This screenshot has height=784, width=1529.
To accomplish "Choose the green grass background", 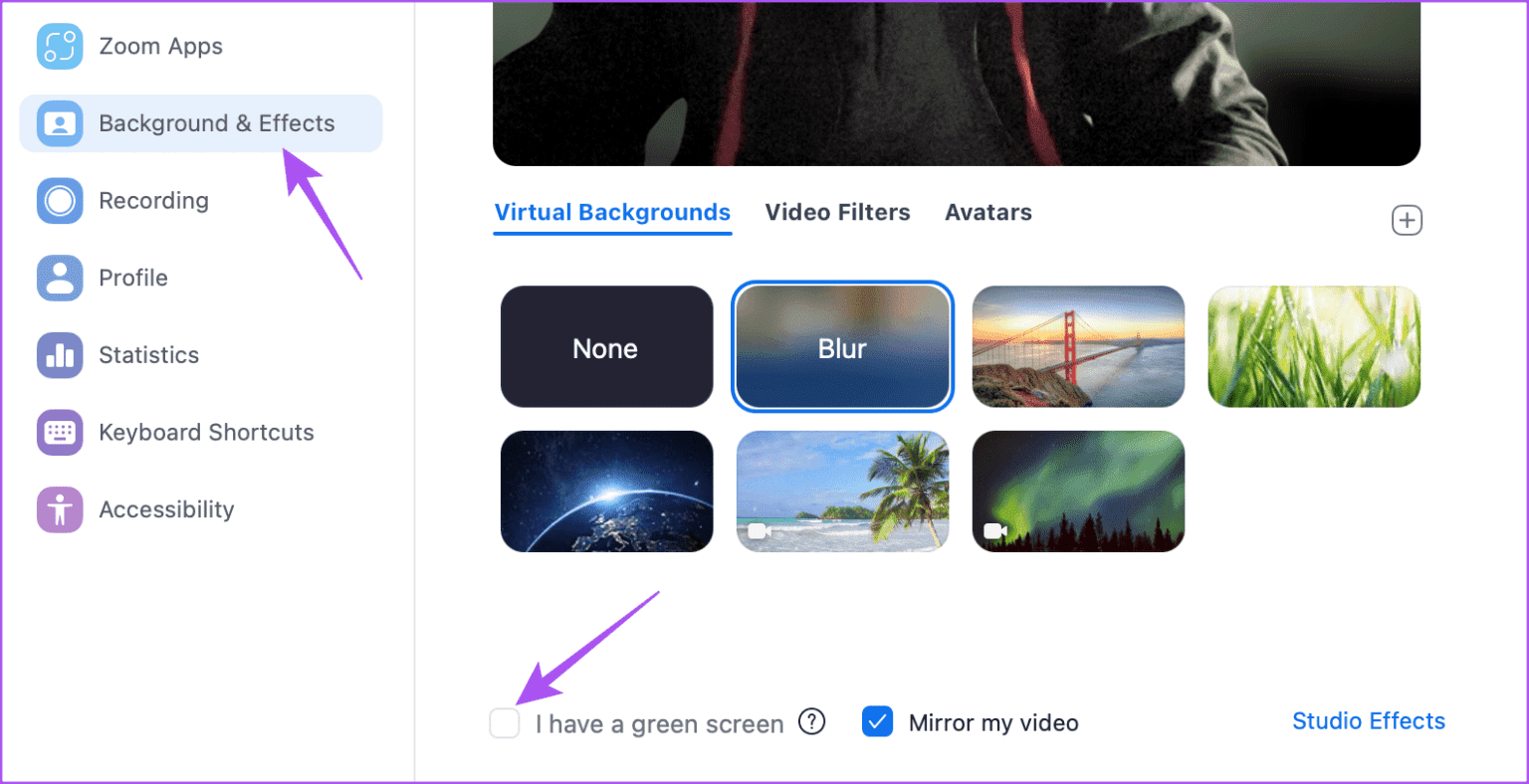I will tap(1314, 347).
